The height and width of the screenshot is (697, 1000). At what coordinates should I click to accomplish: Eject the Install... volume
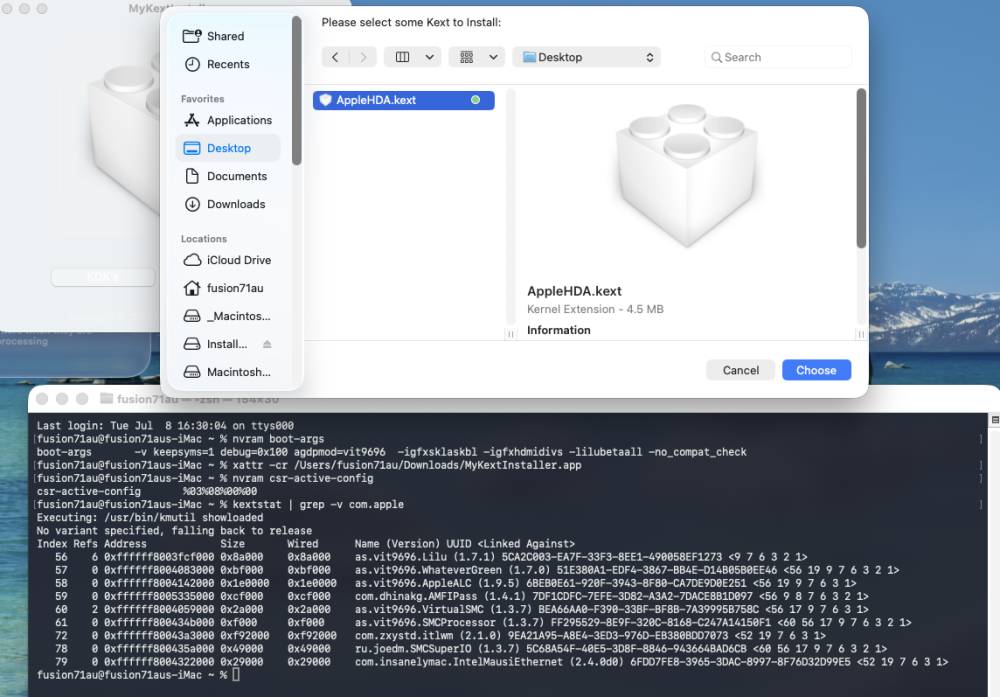click(267, 344)
